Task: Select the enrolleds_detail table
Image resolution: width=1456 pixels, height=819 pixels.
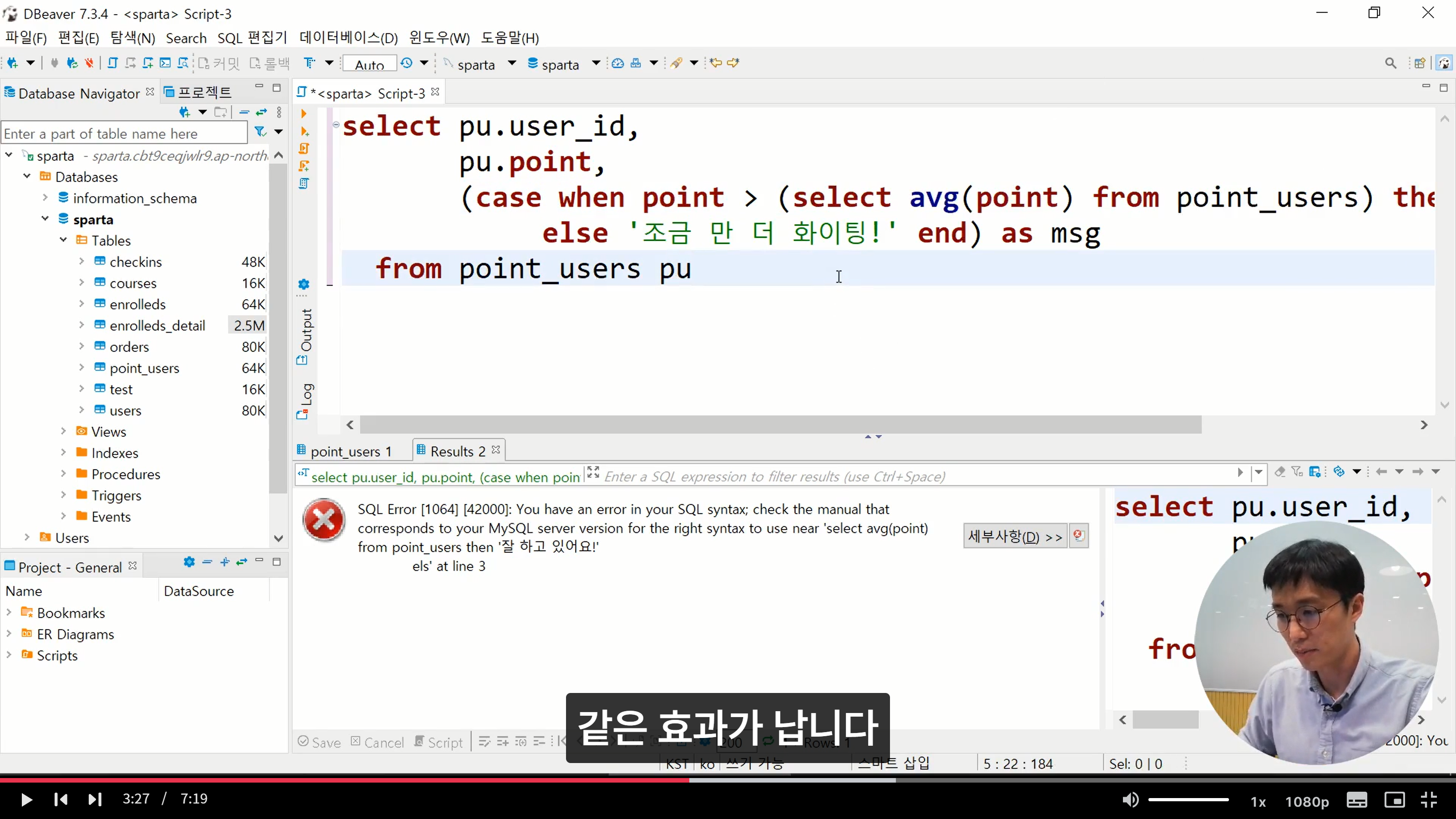Action: (x=157, y=326)
